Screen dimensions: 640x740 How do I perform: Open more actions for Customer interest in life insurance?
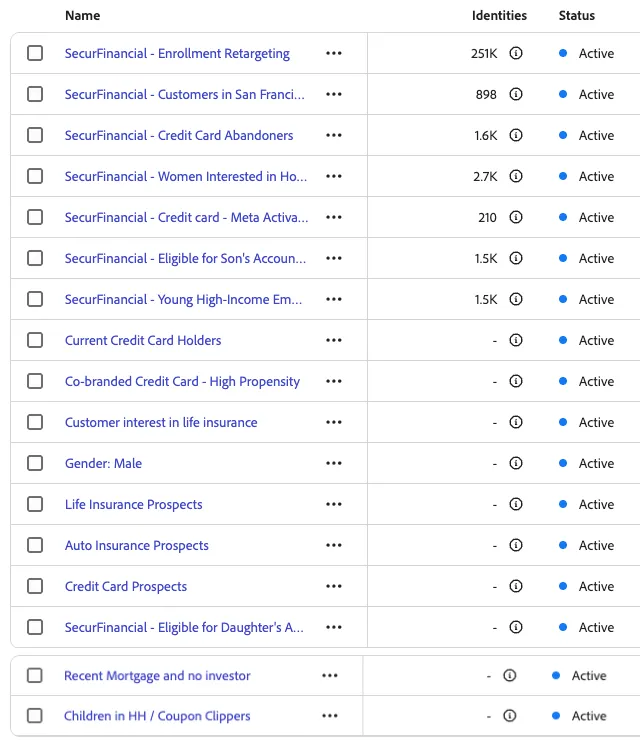[x=334, y=422]
